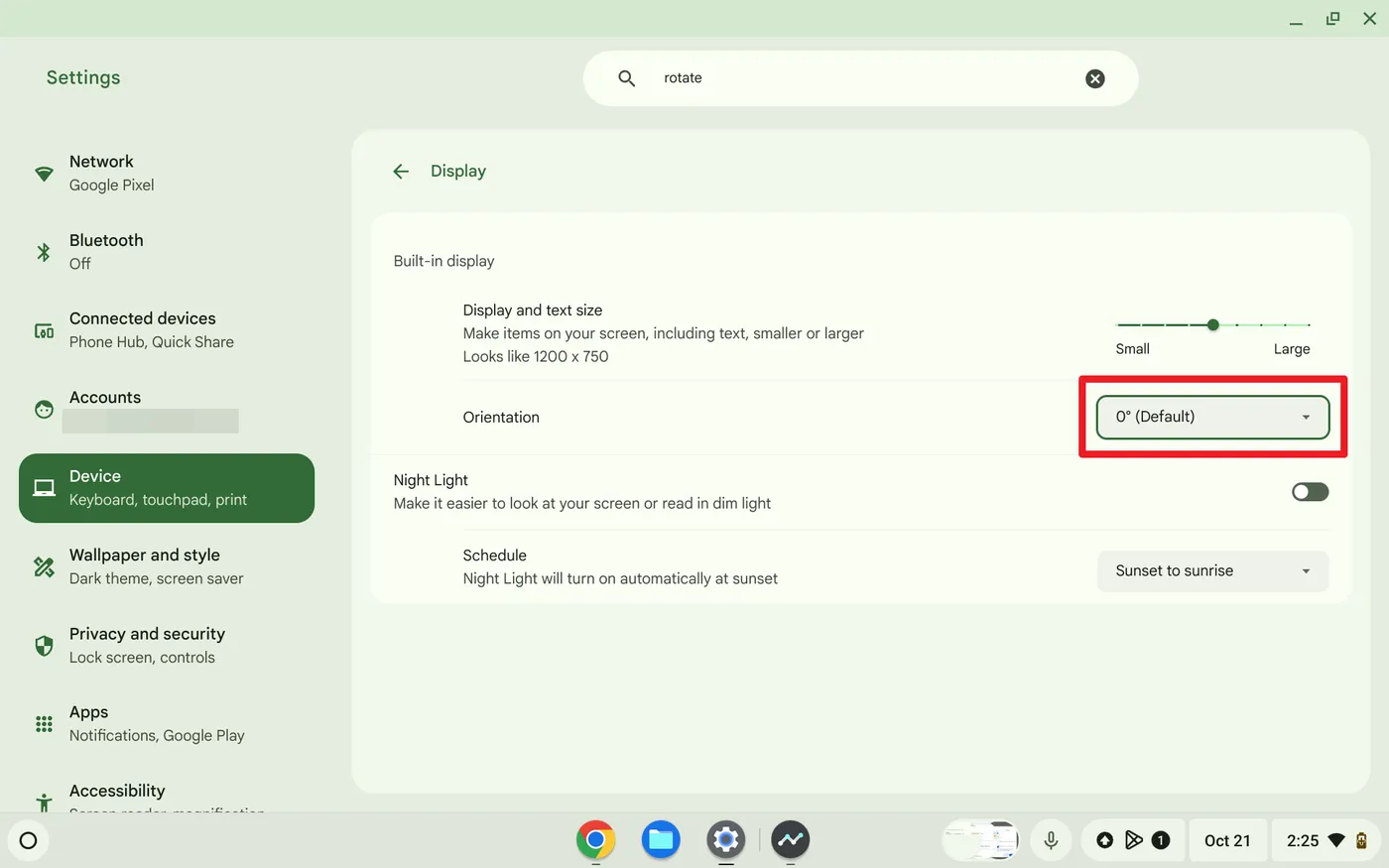Click the Built-in display heading
Image resolution: width=1389 pixels, height=868 pixels.
(443, 261)
